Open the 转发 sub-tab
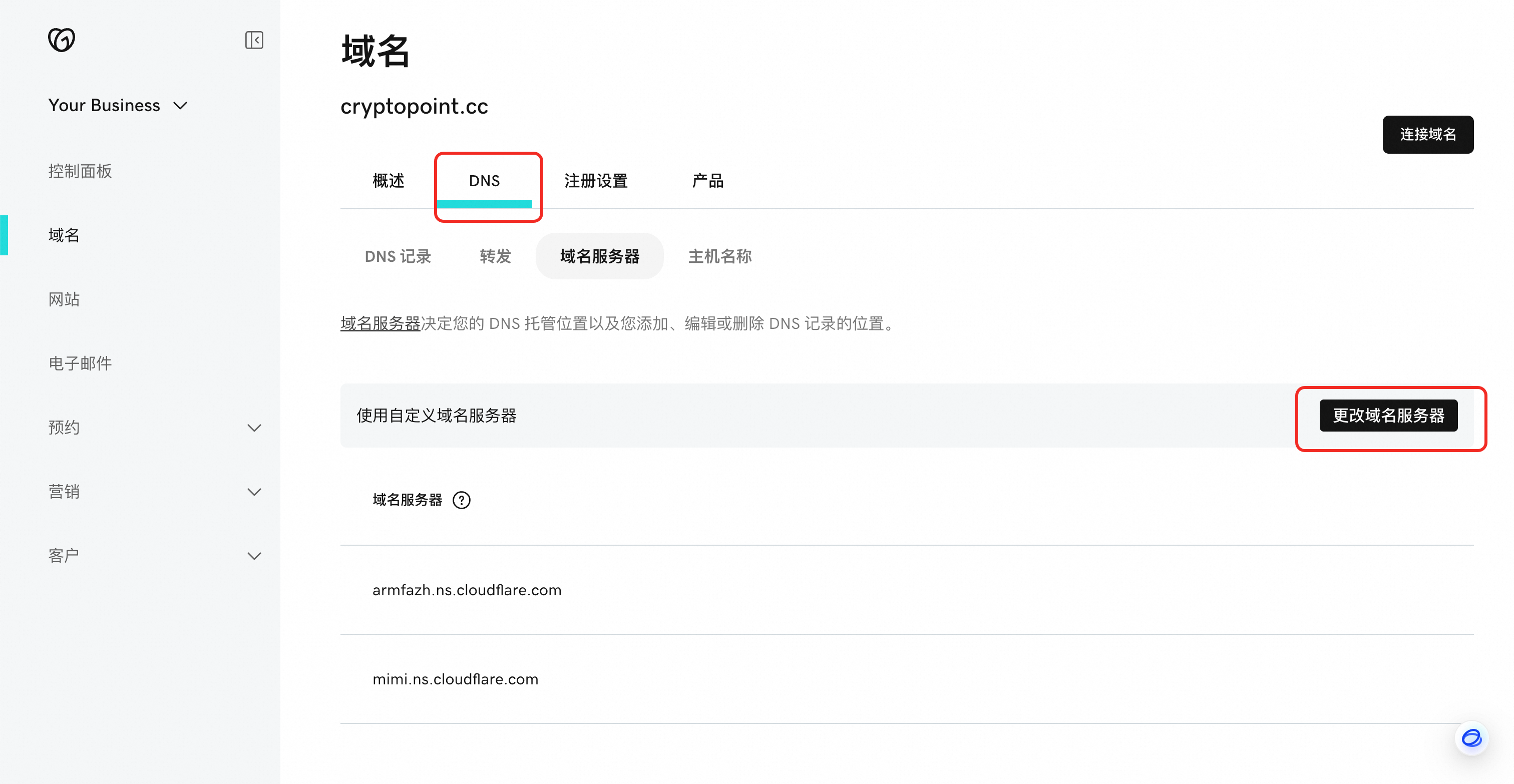Viewport: 1514px width, 784px height. coord(496,256)
